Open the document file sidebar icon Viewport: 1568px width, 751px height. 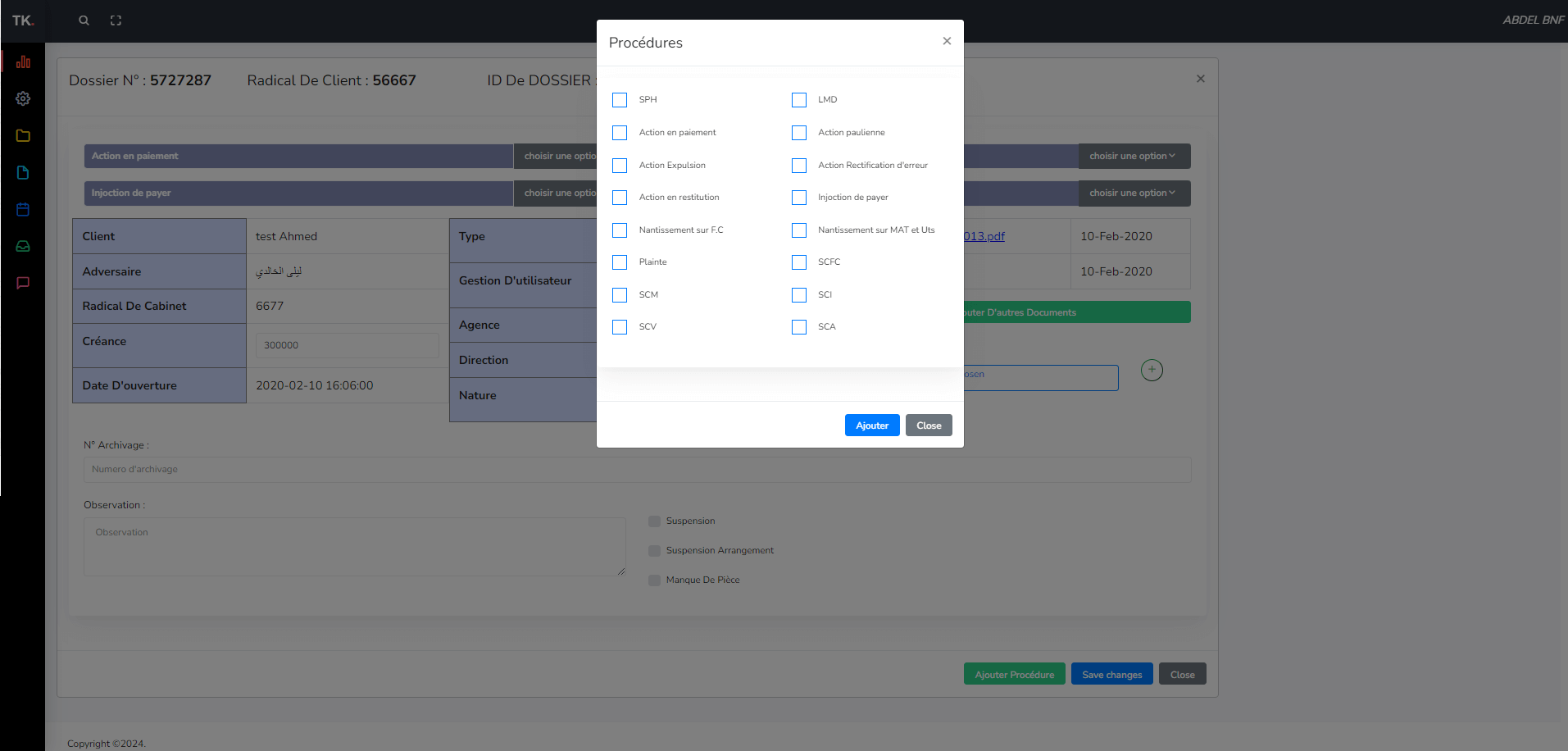tap(23, 172)
